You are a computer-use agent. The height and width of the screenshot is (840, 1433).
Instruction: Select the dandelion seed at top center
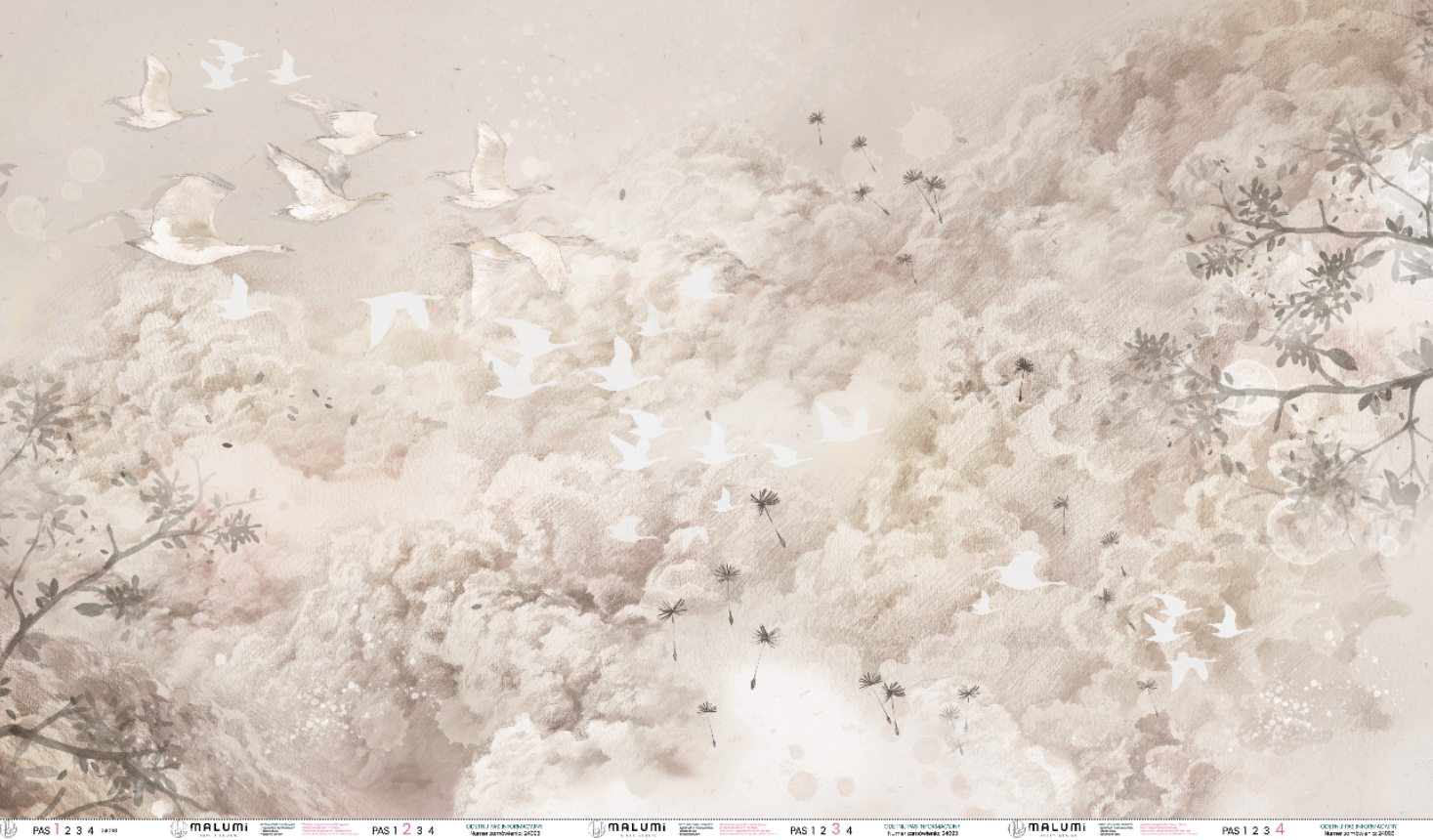pos(815,123)
